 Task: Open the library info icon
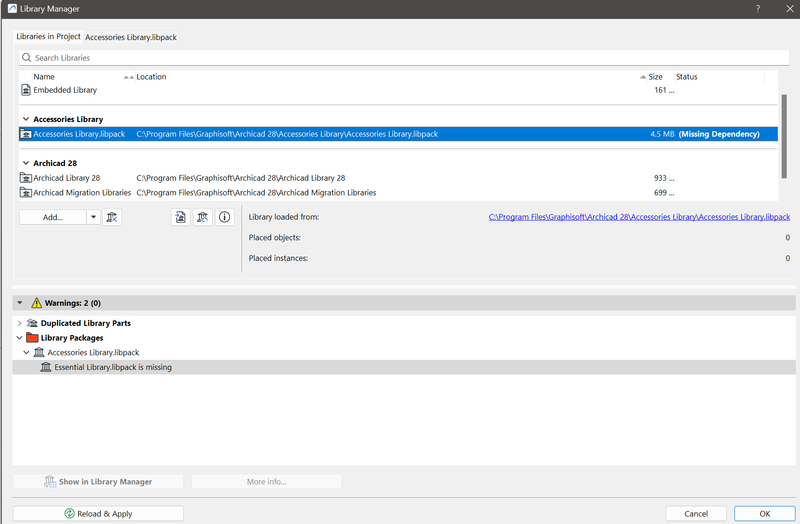click(x=224, y=217)
